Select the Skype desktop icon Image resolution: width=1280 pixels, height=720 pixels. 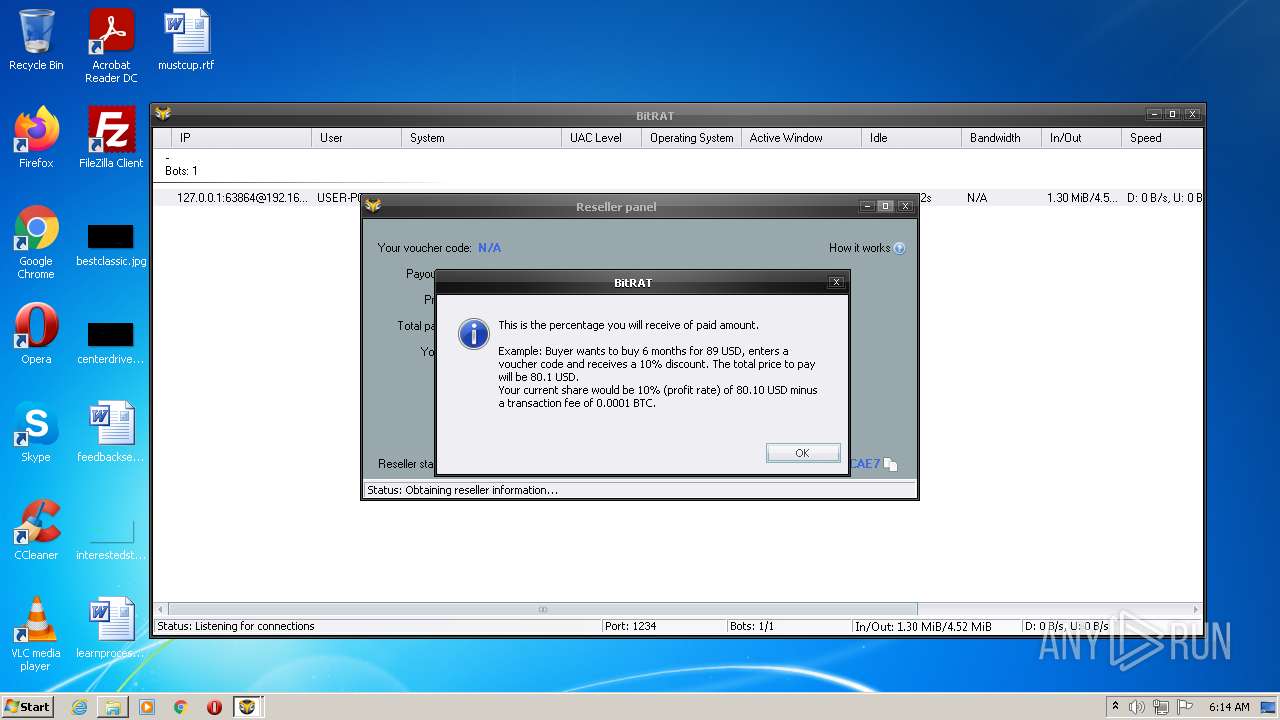pos(36,432)
